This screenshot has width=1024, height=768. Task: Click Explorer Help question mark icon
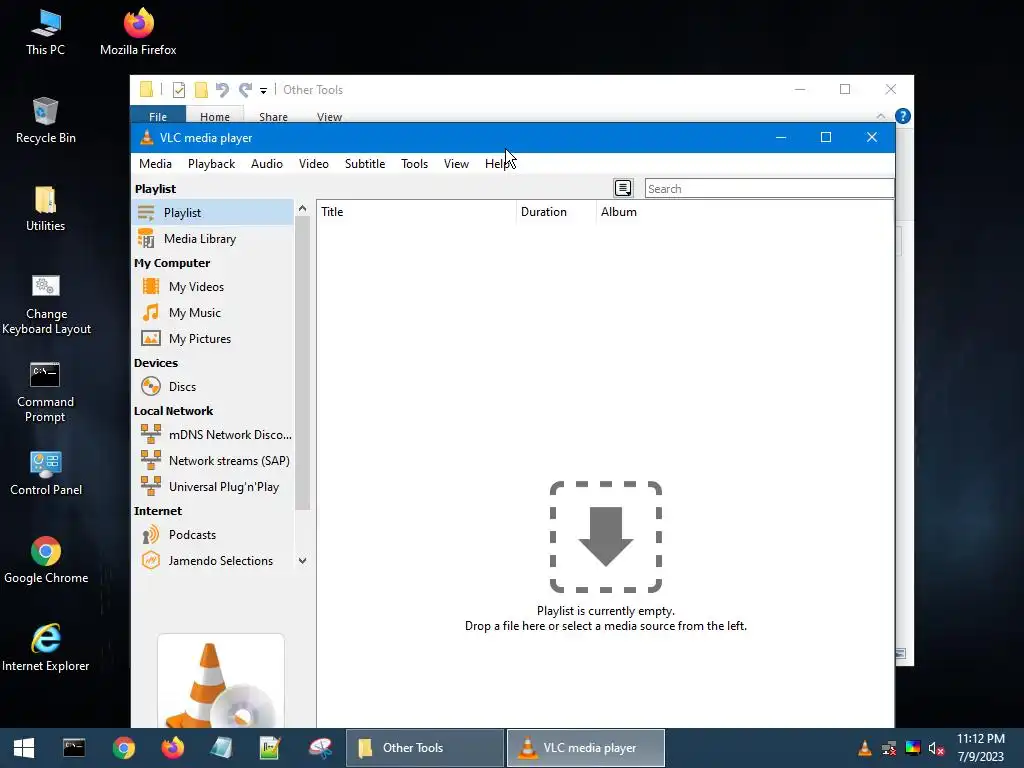(903, 116)
